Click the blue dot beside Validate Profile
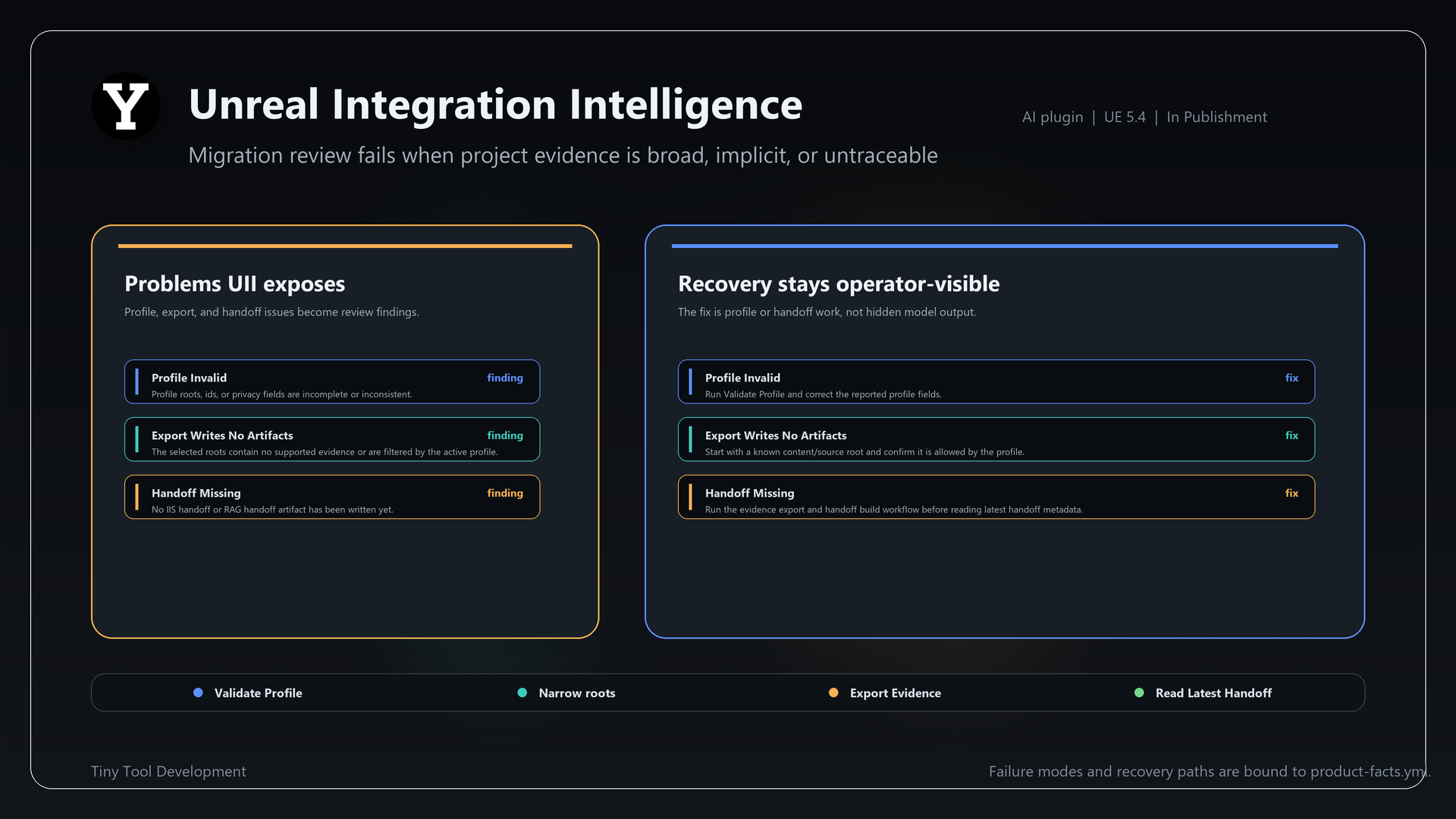The width and height of the screenshot is (1456, 819). click(198, 692)
